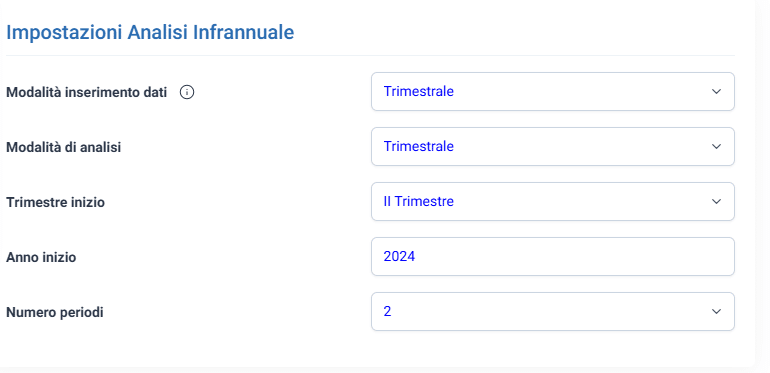Open the Numero periodi dropdown

click(552, 312)
